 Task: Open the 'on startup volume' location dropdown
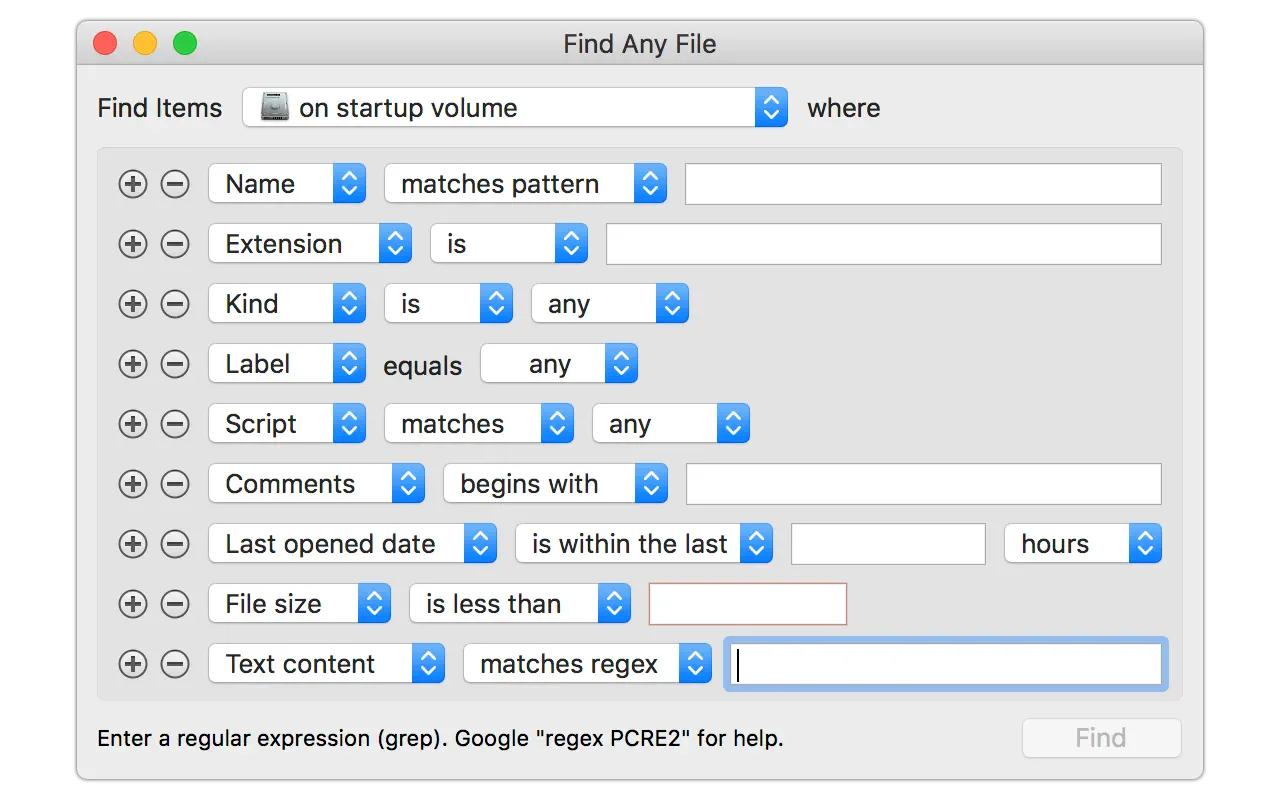[x=515, y=108]
